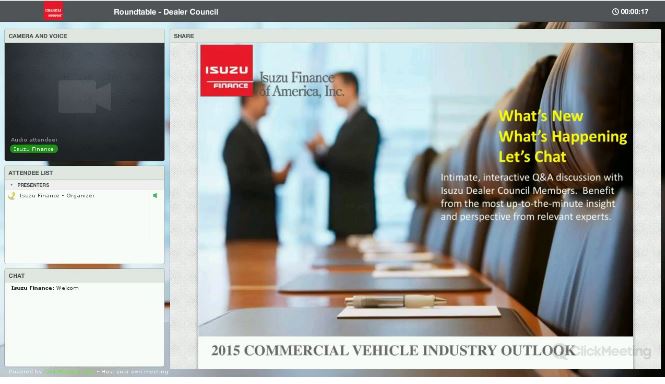Click the Roundtable - Dealer Council title

(x=166, y=12)
